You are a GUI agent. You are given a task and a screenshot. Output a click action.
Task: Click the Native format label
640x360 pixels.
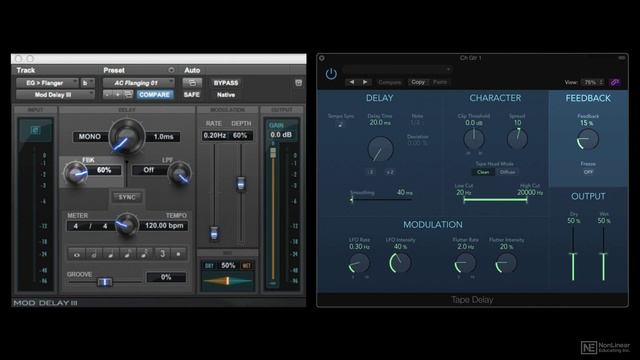pos(226,95)
